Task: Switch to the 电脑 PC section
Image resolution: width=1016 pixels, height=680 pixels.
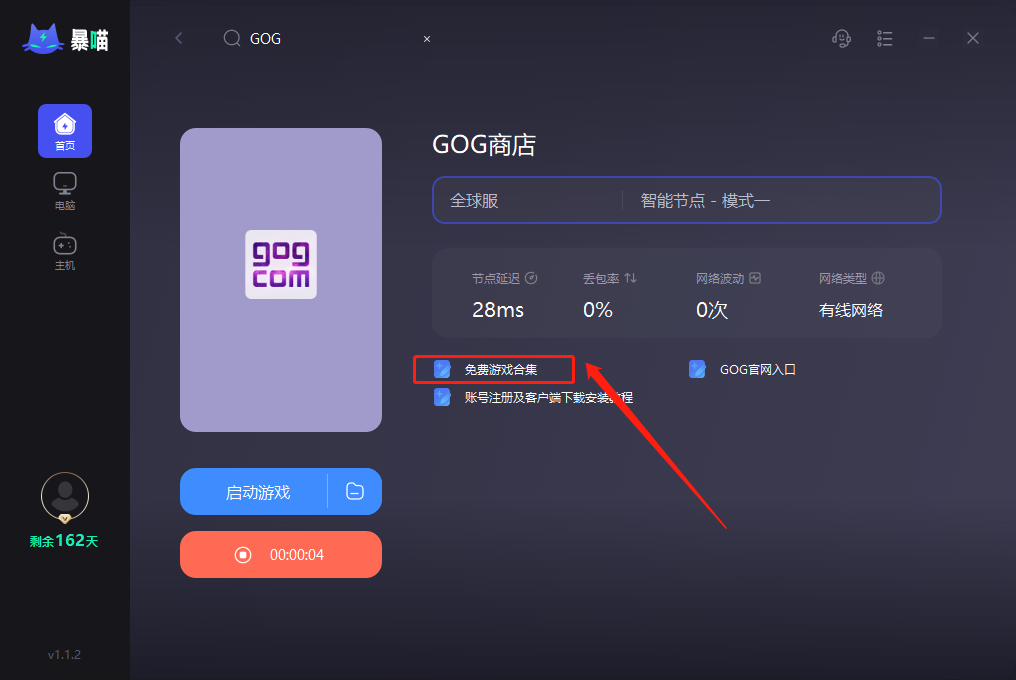Action: (65, 191)
